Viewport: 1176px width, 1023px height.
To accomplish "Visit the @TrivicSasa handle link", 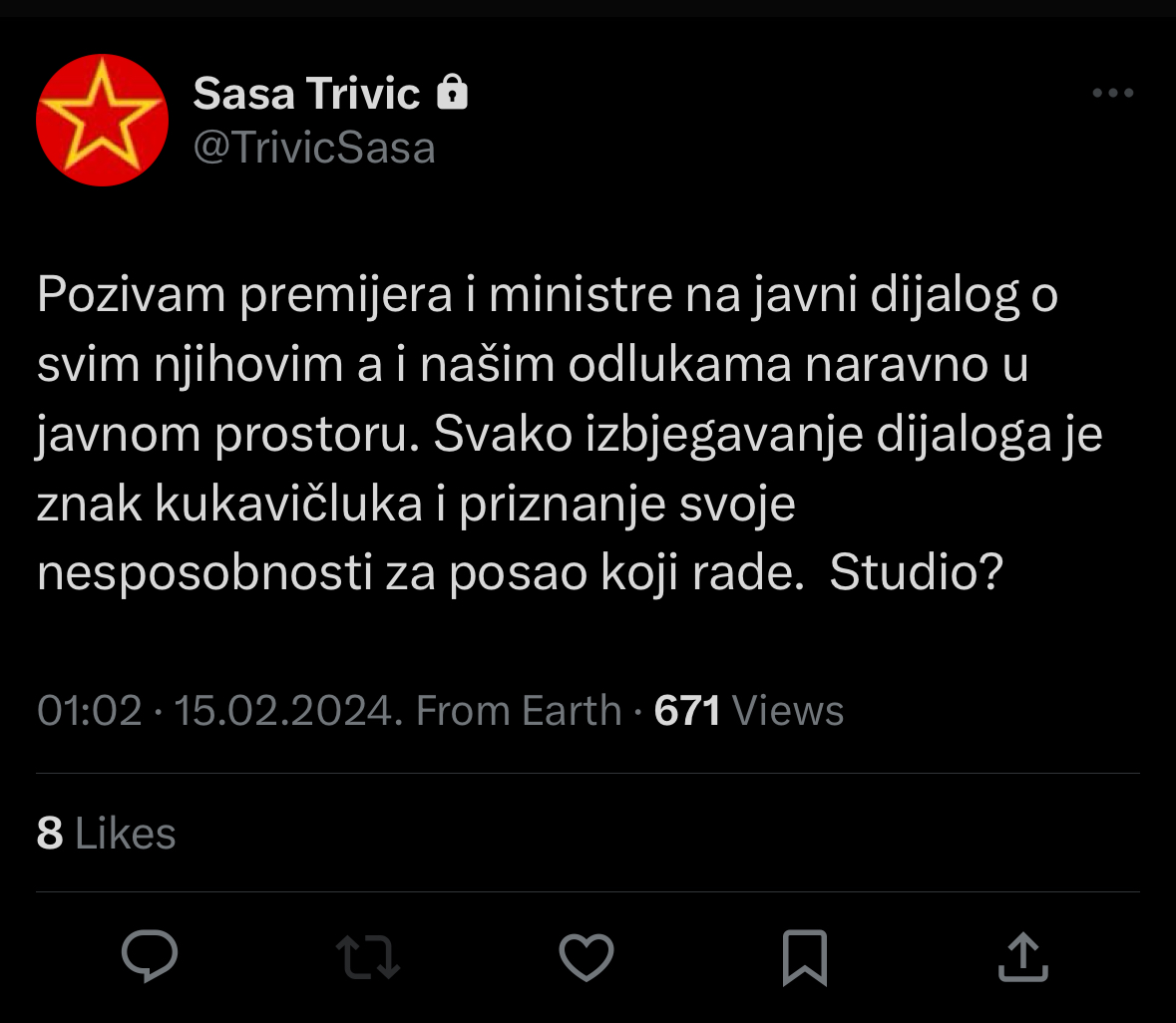I will pyautogui.click(x=313, y=149).
